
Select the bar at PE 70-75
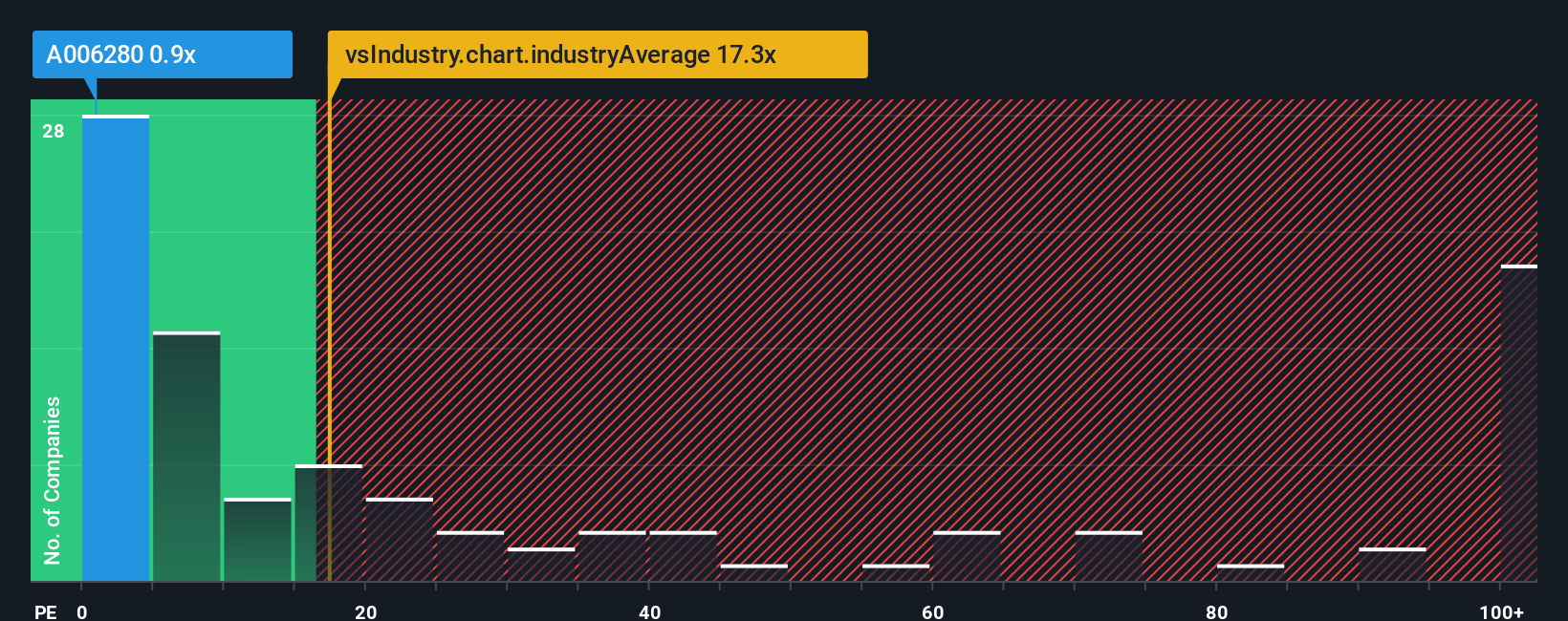1108,556
